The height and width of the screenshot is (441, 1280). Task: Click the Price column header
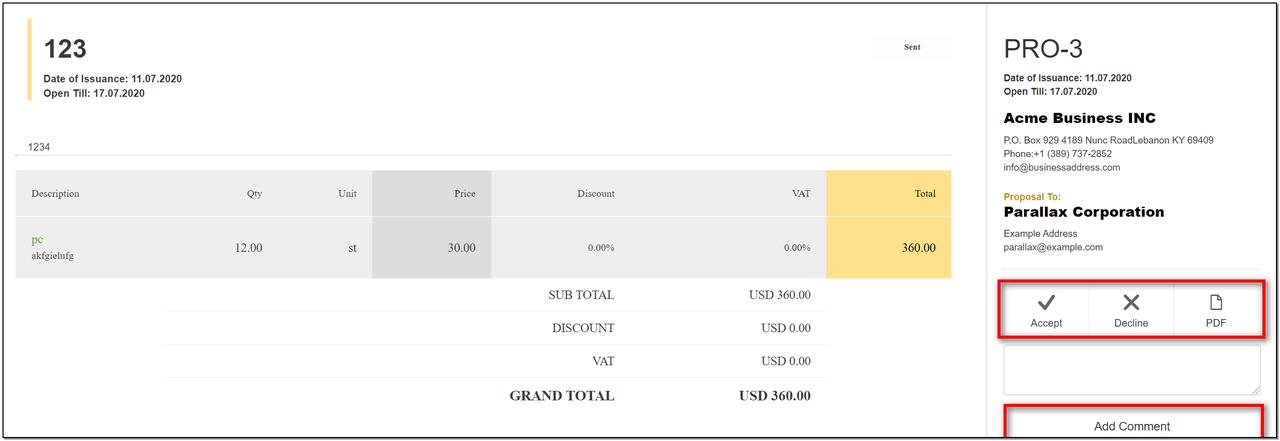click(x=464, y=194)
